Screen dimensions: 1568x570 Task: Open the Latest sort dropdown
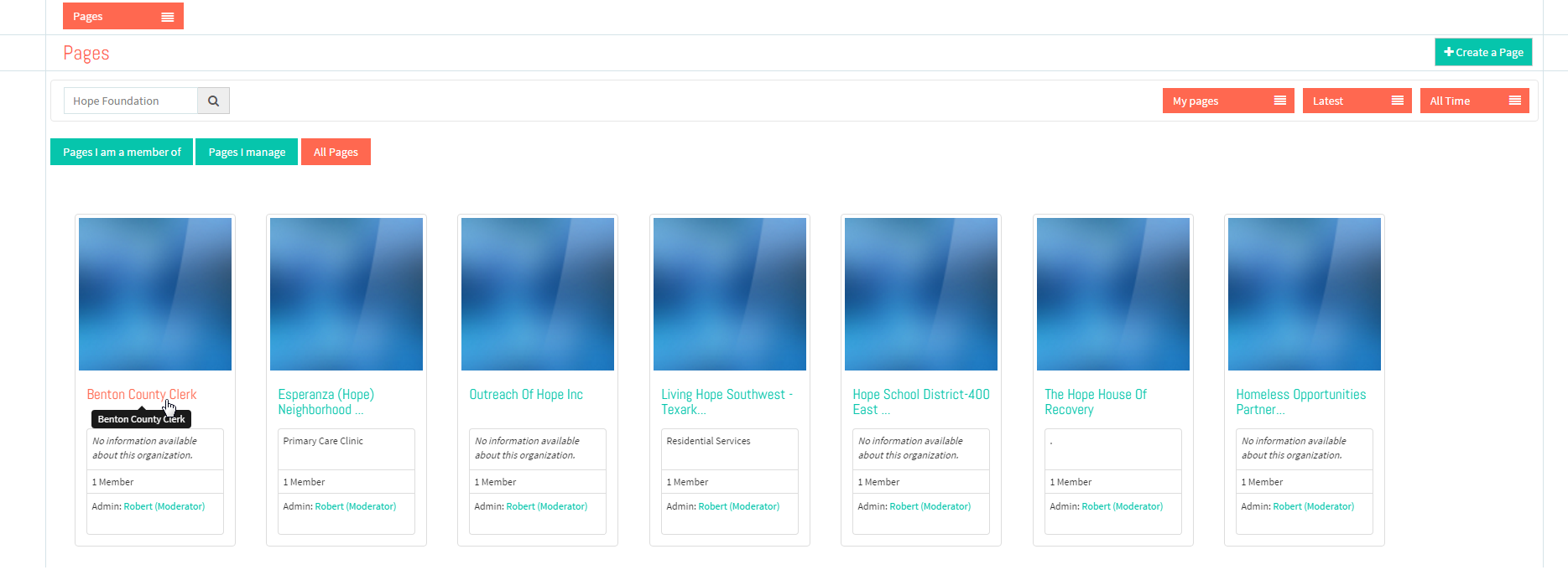1357,101
